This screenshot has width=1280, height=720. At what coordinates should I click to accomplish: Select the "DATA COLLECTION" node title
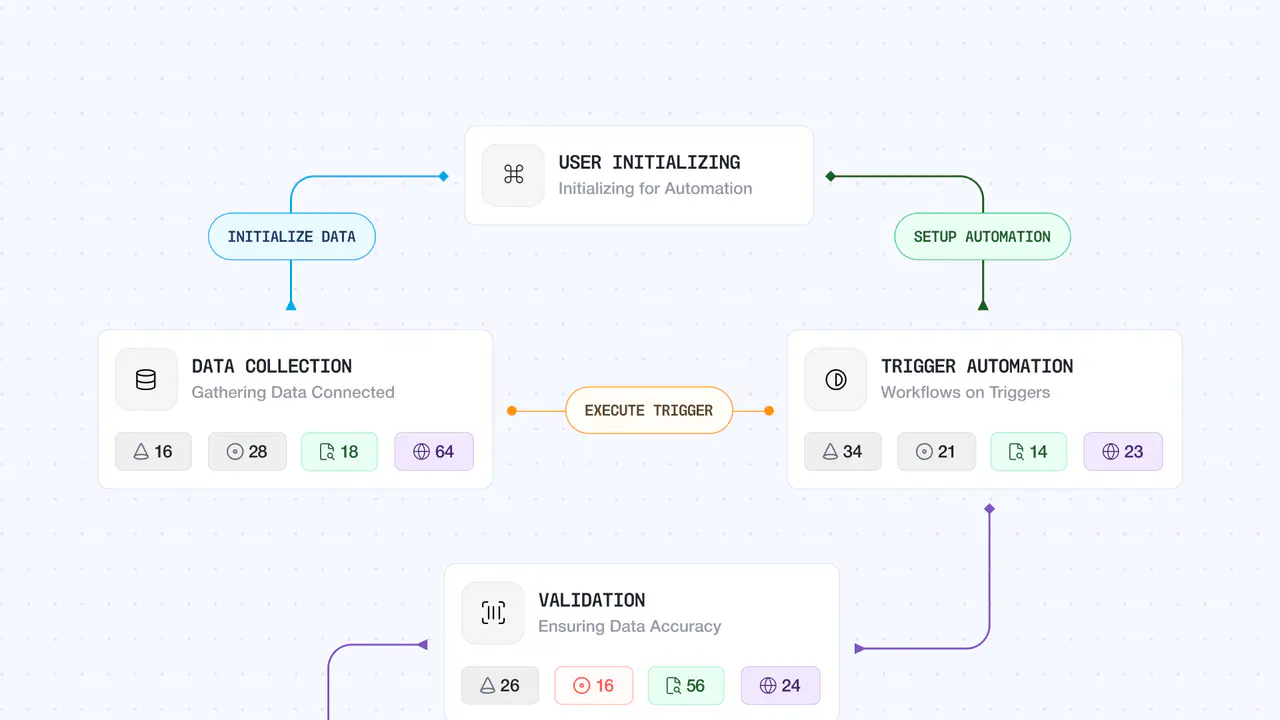(272, 366)
